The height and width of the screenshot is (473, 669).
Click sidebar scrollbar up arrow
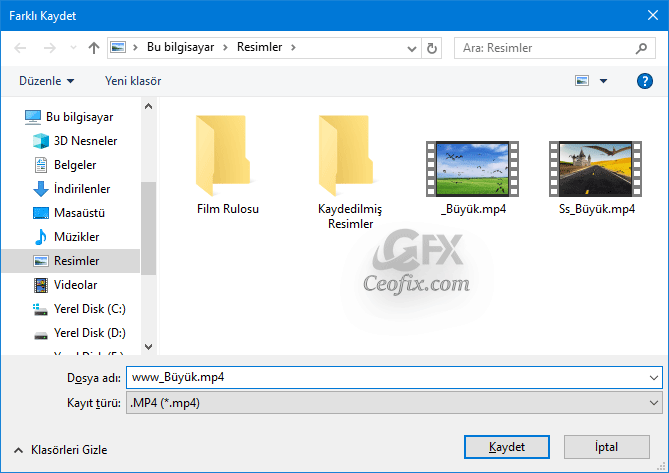148,106
